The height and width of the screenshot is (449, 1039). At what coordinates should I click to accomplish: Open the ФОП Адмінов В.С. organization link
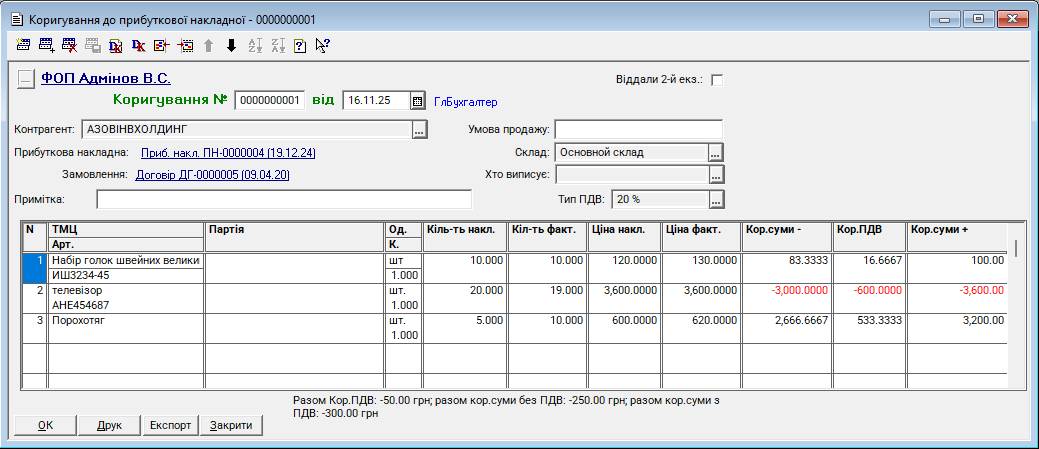coord(106,78)
